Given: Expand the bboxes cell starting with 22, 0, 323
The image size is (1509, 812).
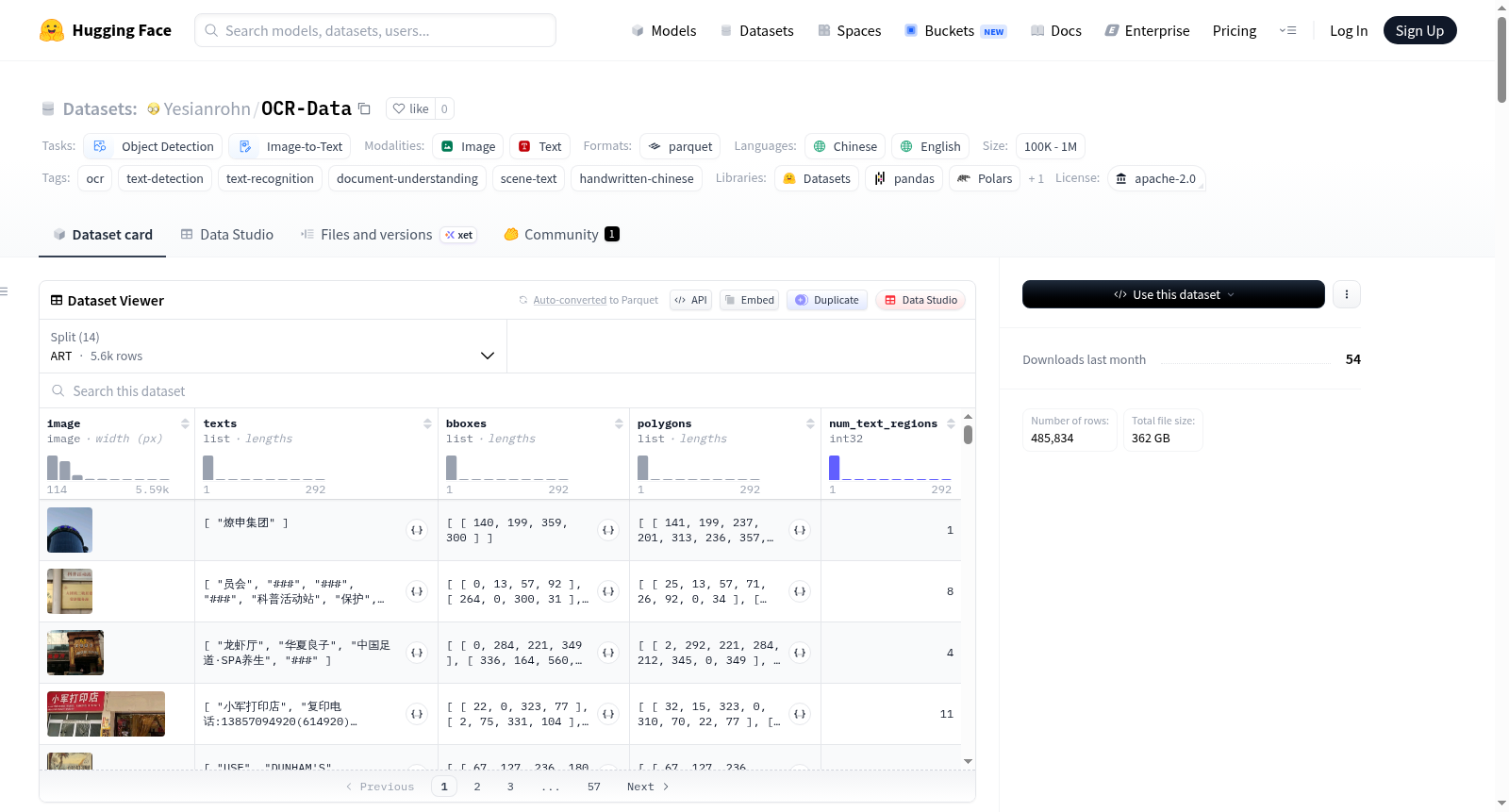Looking at the screenshot, I should tap(608, 714).
